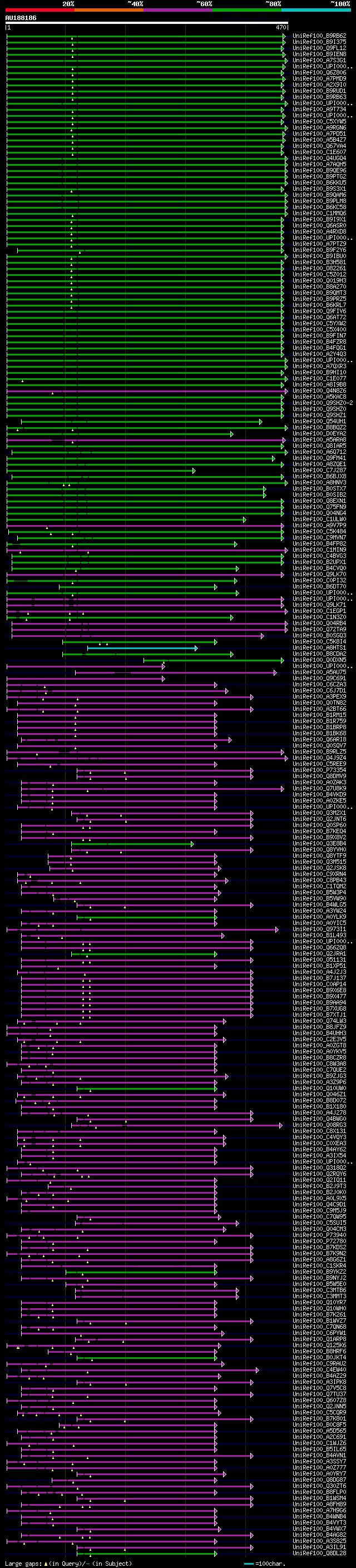Select label UniRef100_B0SGQ3
356x1568 pixels.
[x=319, y=635]
